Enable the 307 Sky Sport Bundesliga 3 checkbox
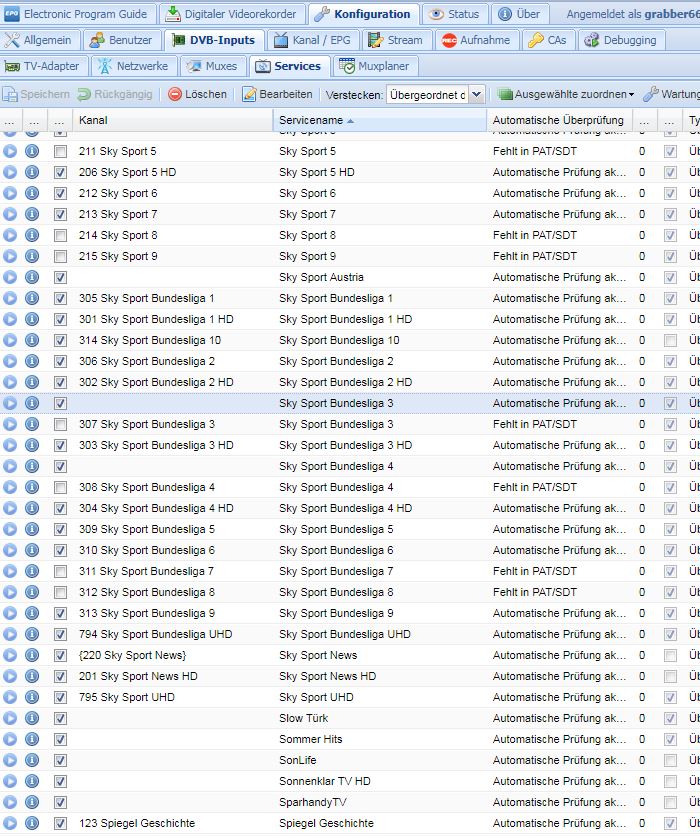Image resolution: width=700 pixels, height=836 pixels. click(x=60, y=424)
